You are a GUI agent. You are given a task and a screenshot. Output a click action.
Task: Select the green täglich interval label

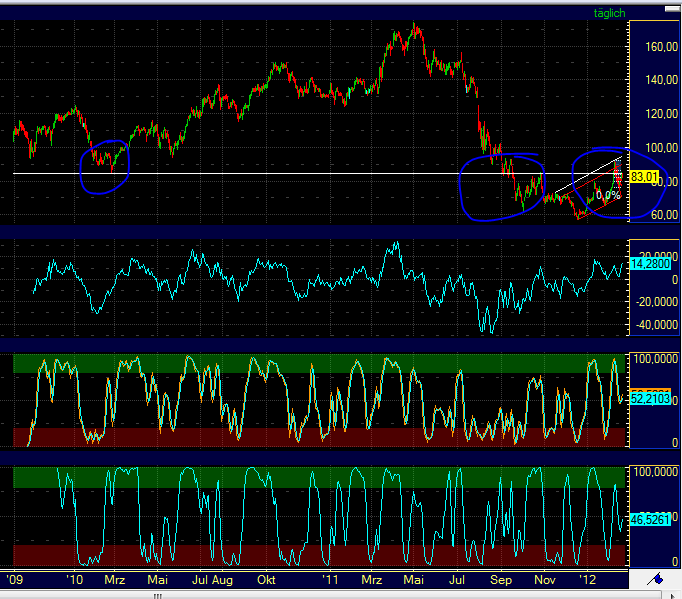pyautogui.click(x=609, y=13)
